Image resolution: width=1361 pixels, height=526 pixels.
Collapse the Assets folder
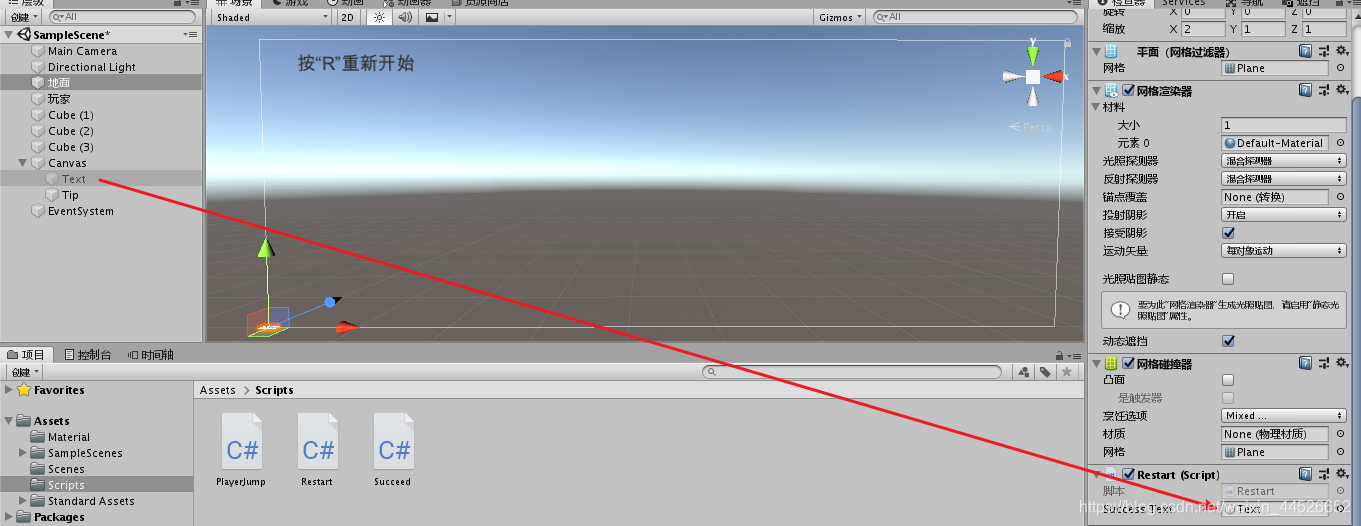(x=9, y=421)
